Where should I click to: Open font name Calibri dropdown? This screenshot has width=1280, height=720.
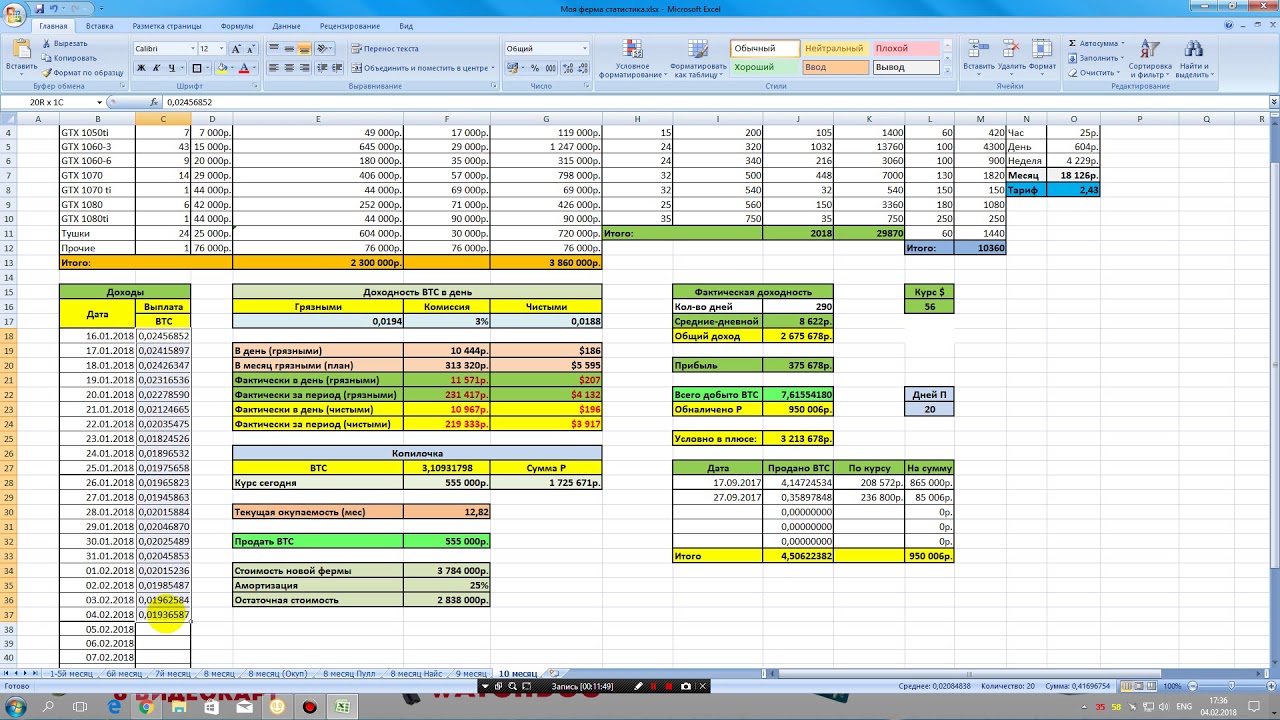tap(192, 48)
